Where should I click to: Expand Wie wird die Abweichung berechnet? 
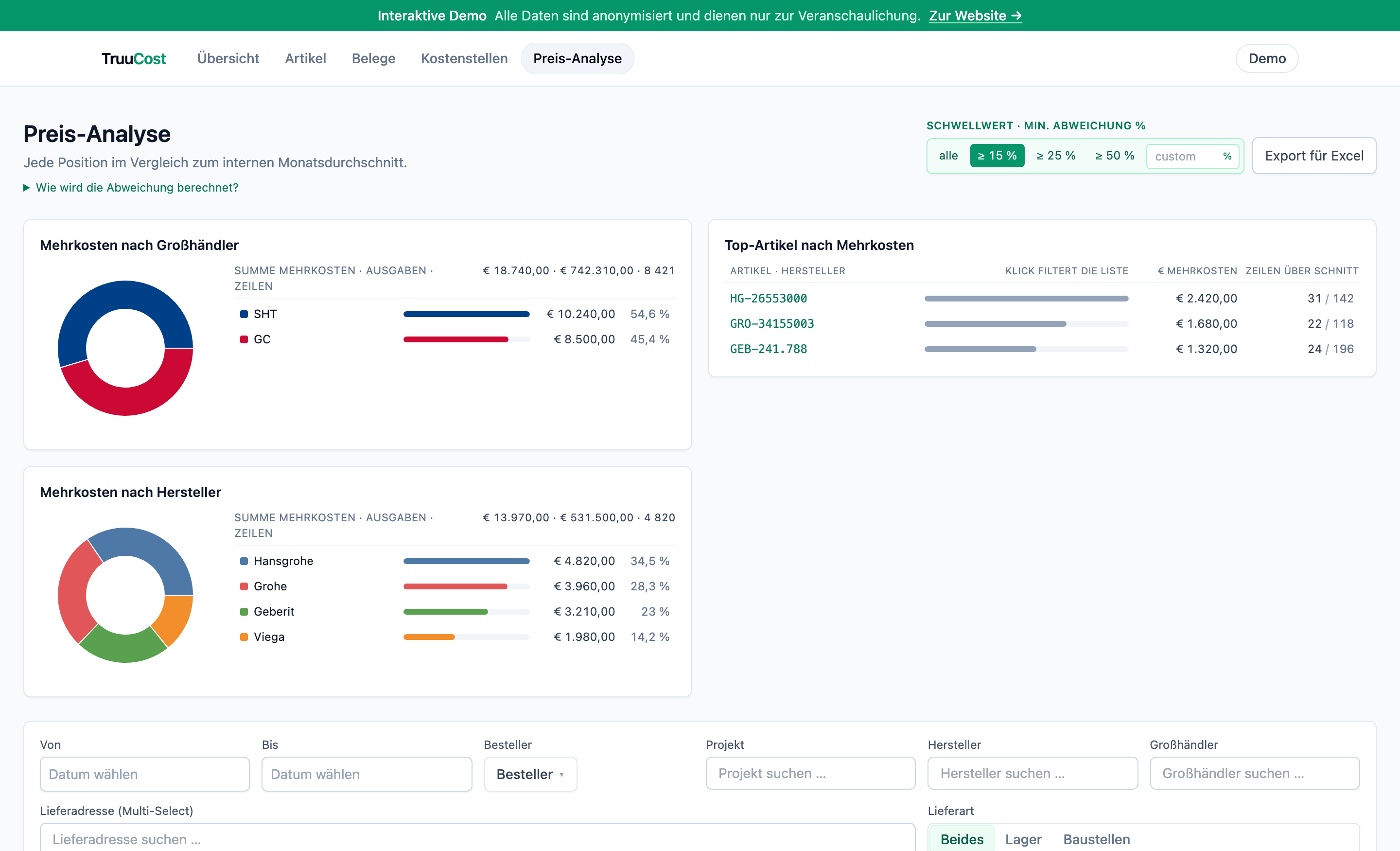pos(131,188)
